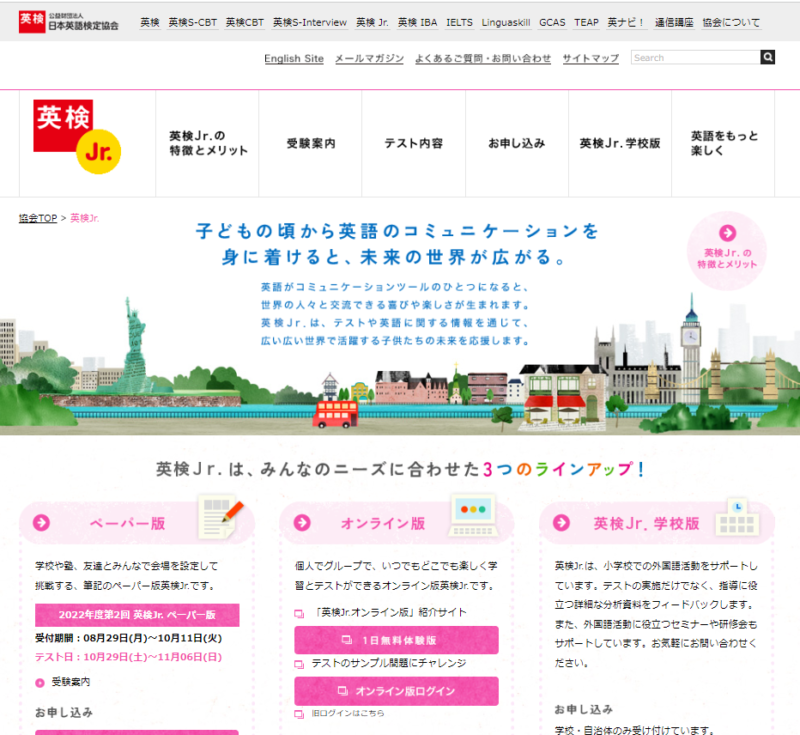Image resolution: width=800 pixels, height=735 pixels.
Task: Open Linguaskill in the top navigation
Action: click(506, 22)
